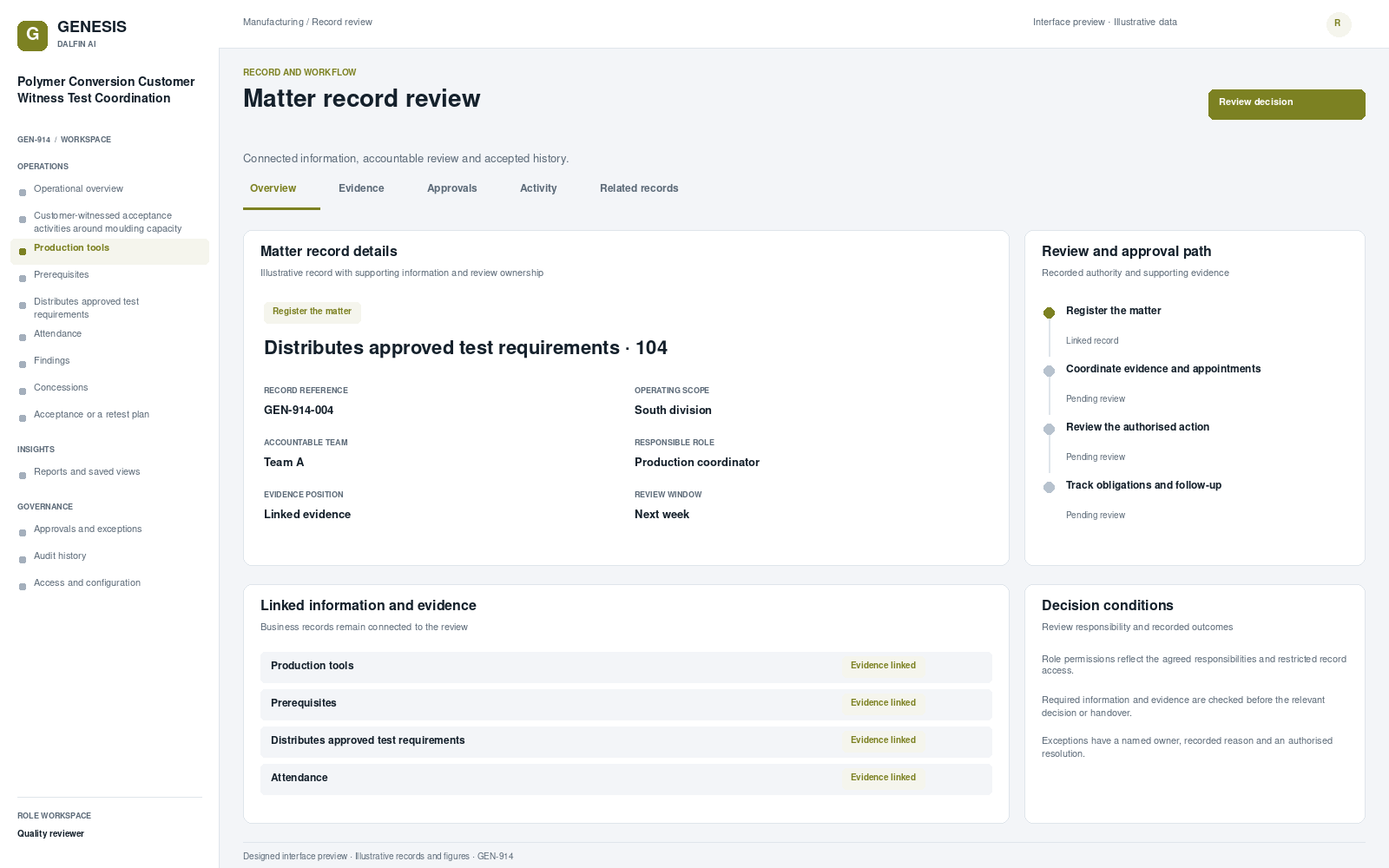Open Audit history
The width and height of the screenshot is (1389, 868).
pos(109,556)
